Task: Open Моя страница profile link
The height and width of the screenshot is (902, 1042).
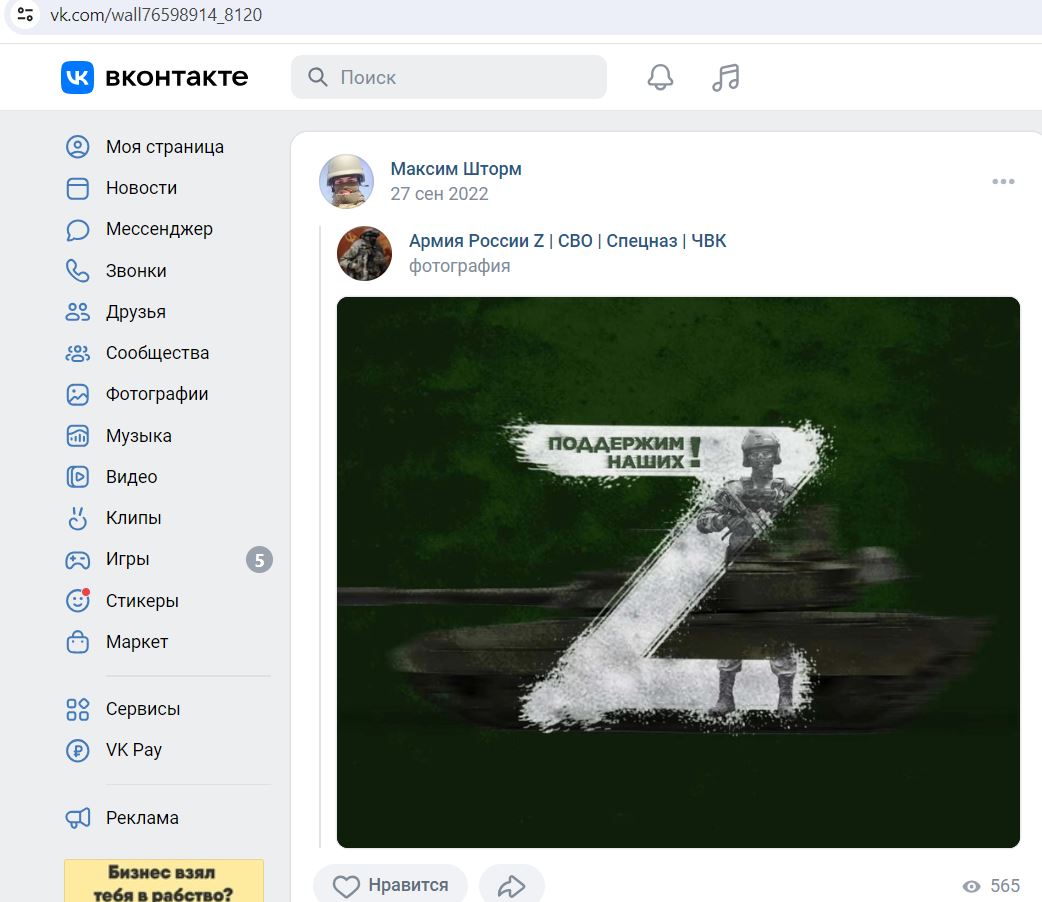Action: click(164, 147)
